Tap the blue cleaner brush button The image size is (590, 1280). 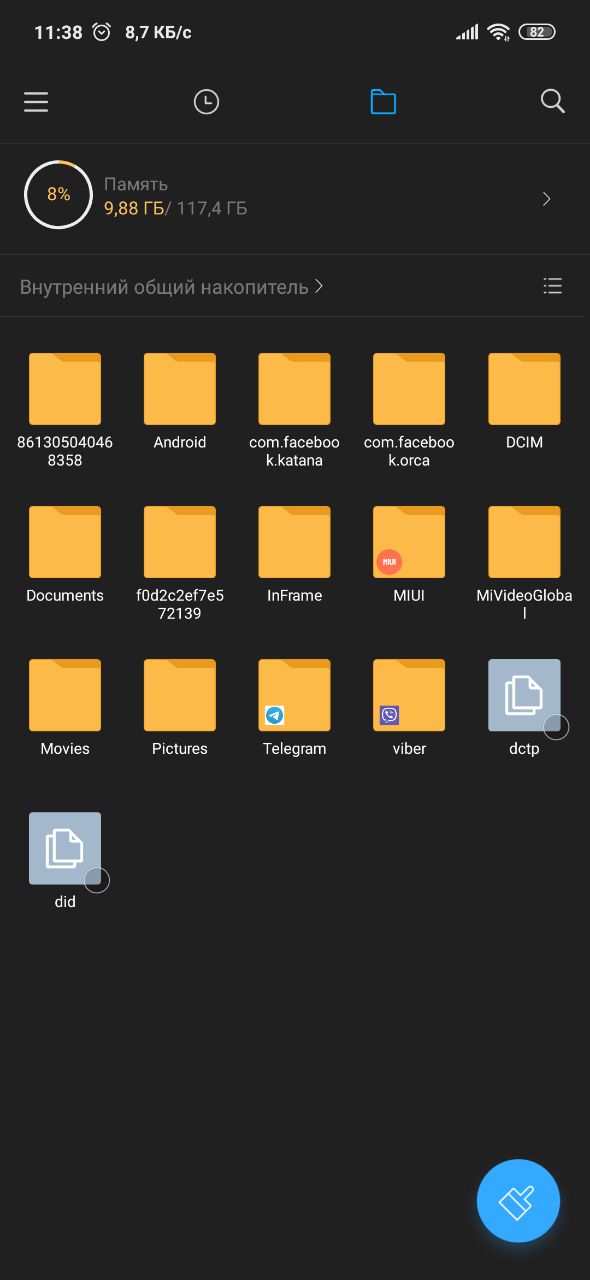(518, 1201)
